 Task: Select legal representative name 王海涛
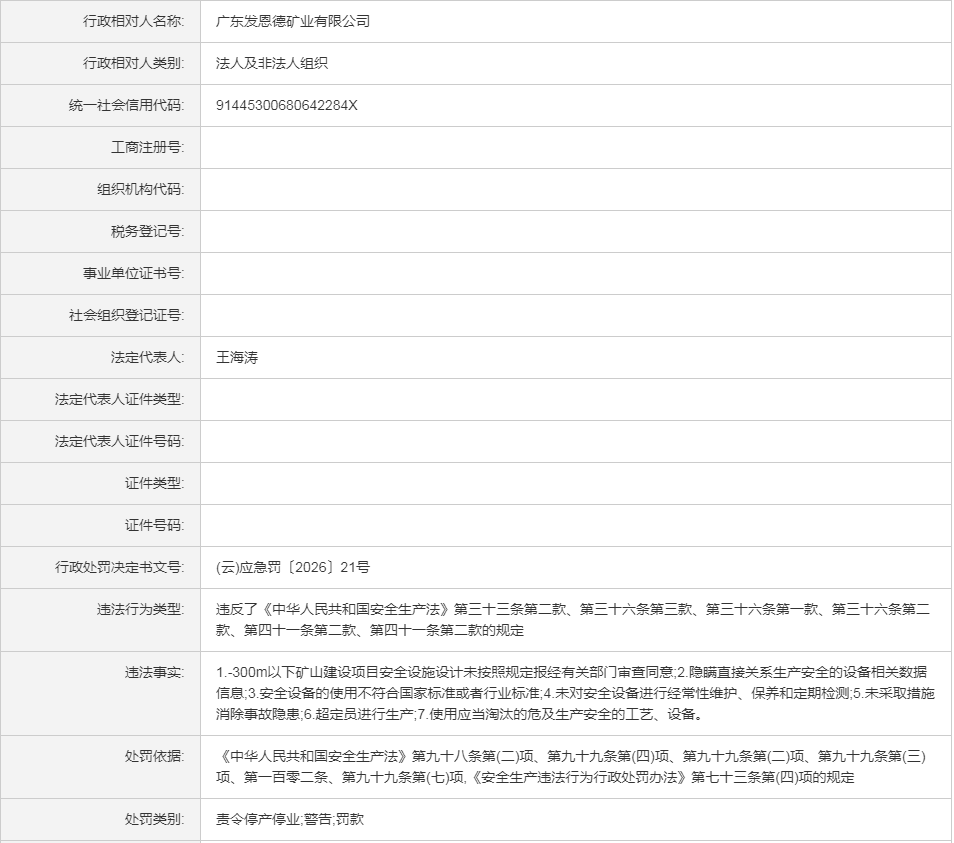[237, 357]
